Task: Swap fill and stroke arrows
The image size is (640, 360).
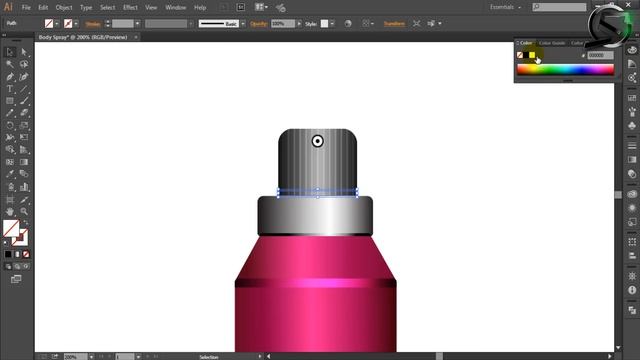Action: 25,222
